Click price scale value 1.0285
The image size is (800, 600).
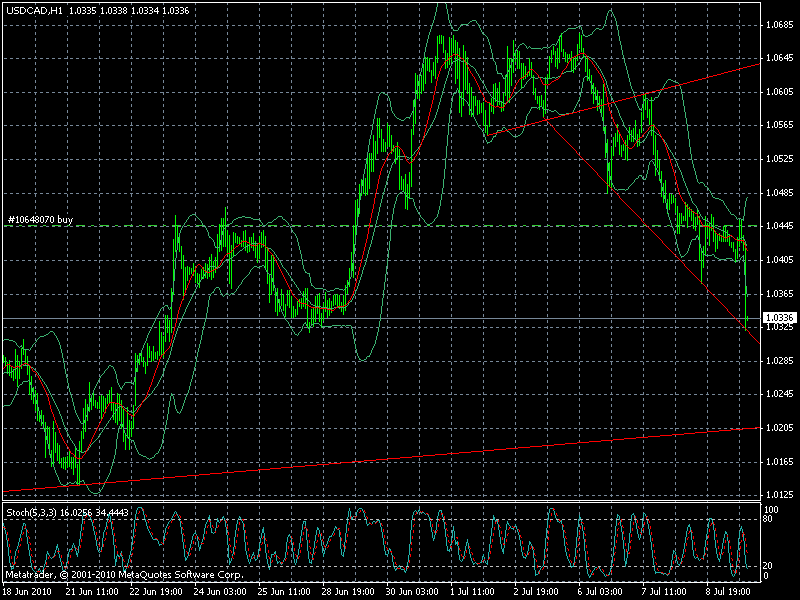coord(780,361)
